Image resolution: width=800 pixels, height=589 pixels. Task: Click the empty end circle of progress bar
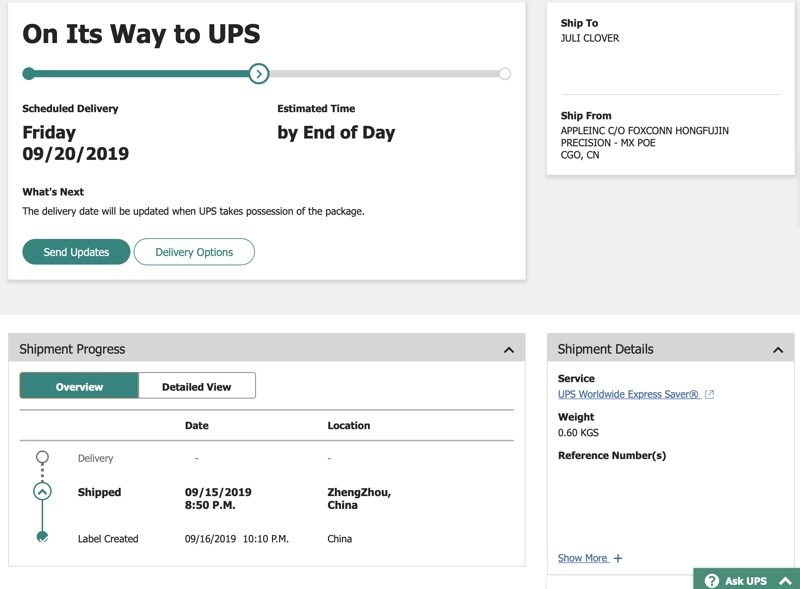pos(504,73)
